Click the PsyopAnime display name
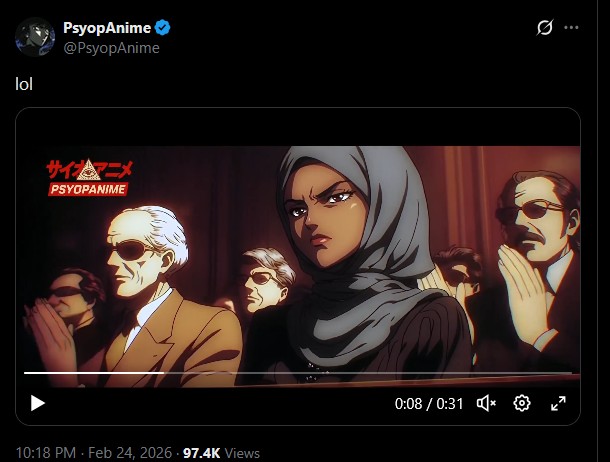610x462 pixels. coord(107,28)
